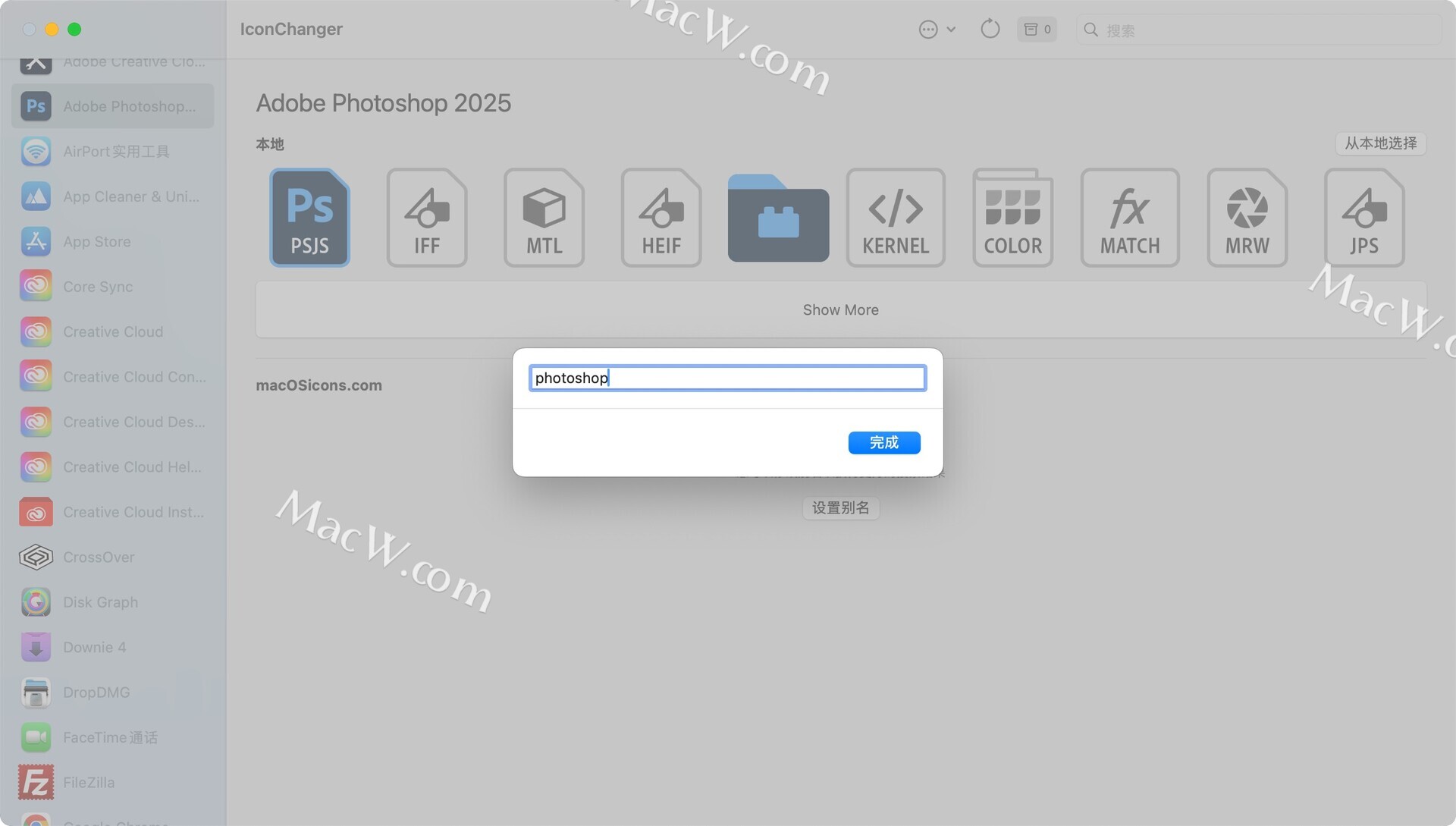Open the ellipsis options dropdown
Screen dimensions: 1456x826
[937, 30]
